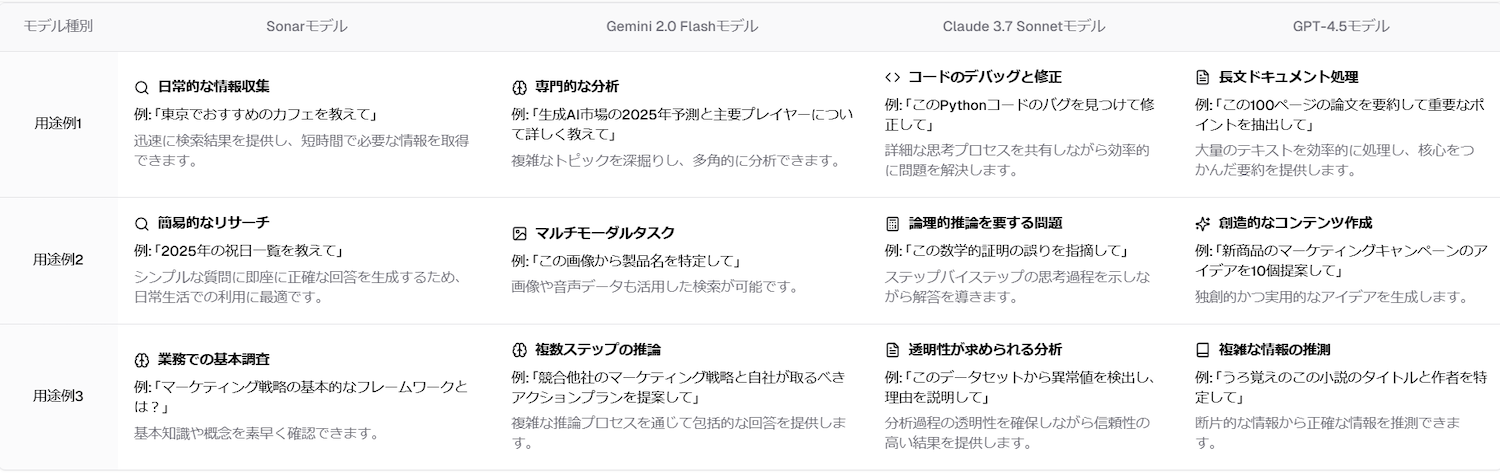Click the sparkle icon beside 創造的なコンテンツ作成
Viewport: 1500px width, 476px height.
click(1203, 224)
